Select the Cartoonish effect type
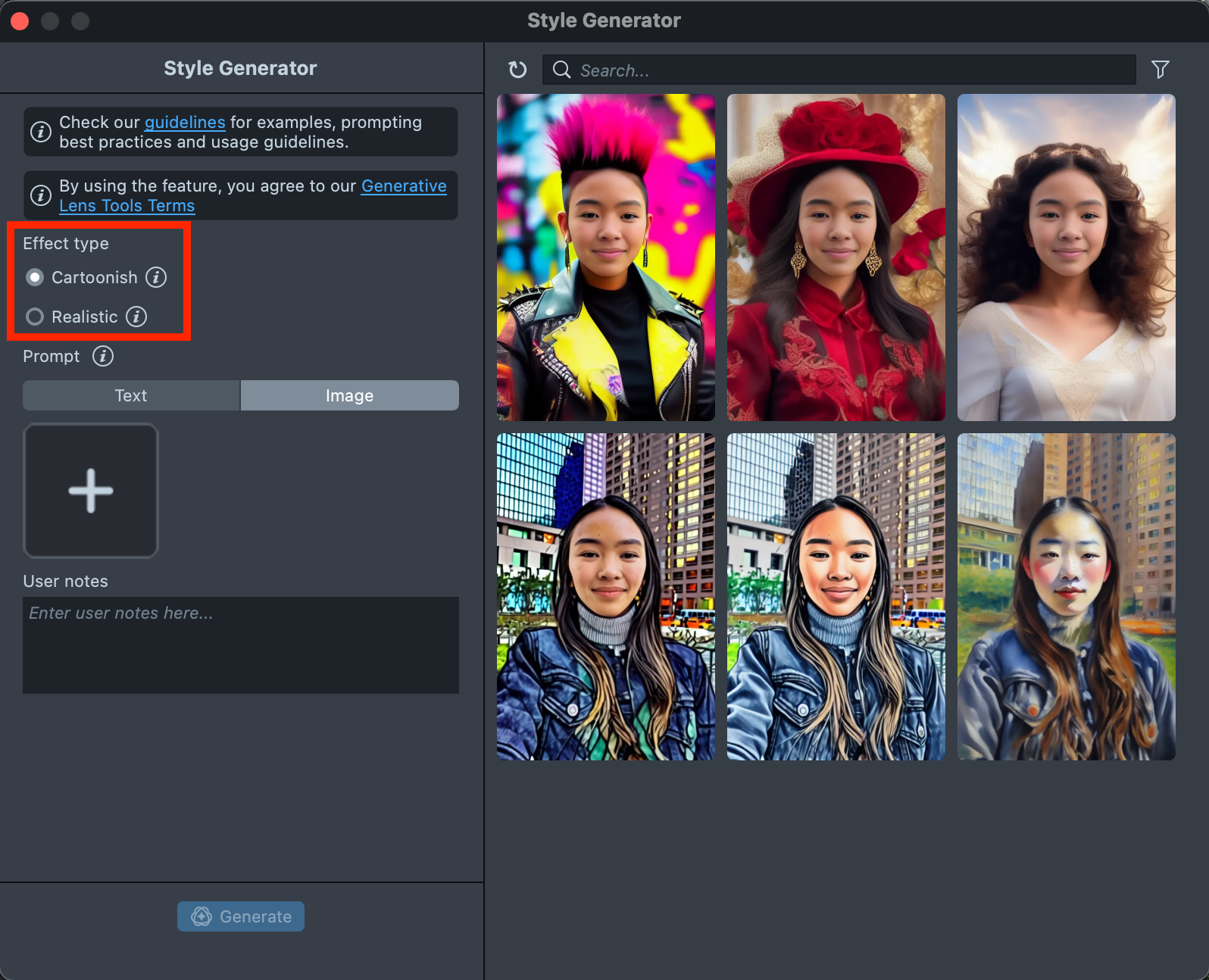The height and width of the screenshot is (980, 1209). click(x=35, y=277)
